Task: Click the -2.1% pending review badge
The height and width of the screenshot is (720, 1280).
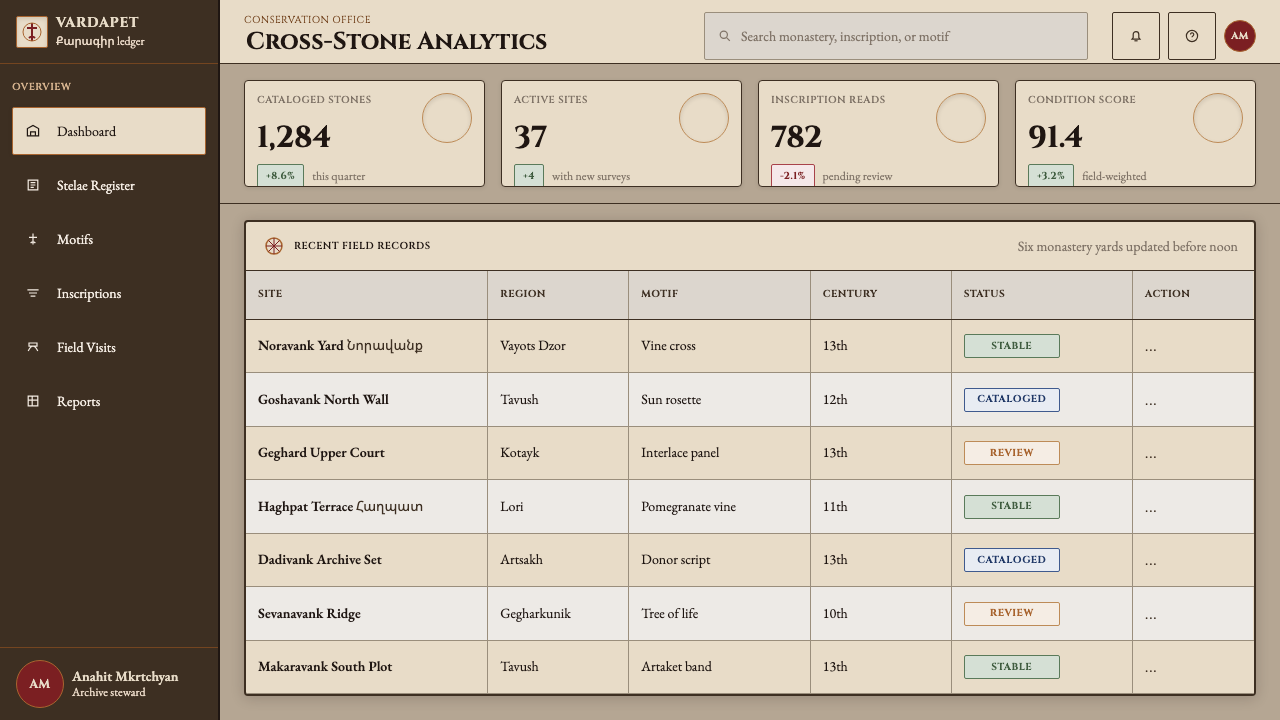Action: click(793, 175)
